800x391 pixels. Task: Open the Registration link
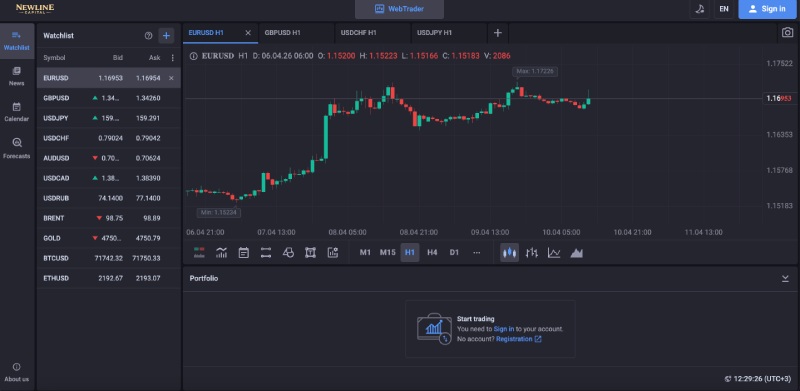point(518,339)
